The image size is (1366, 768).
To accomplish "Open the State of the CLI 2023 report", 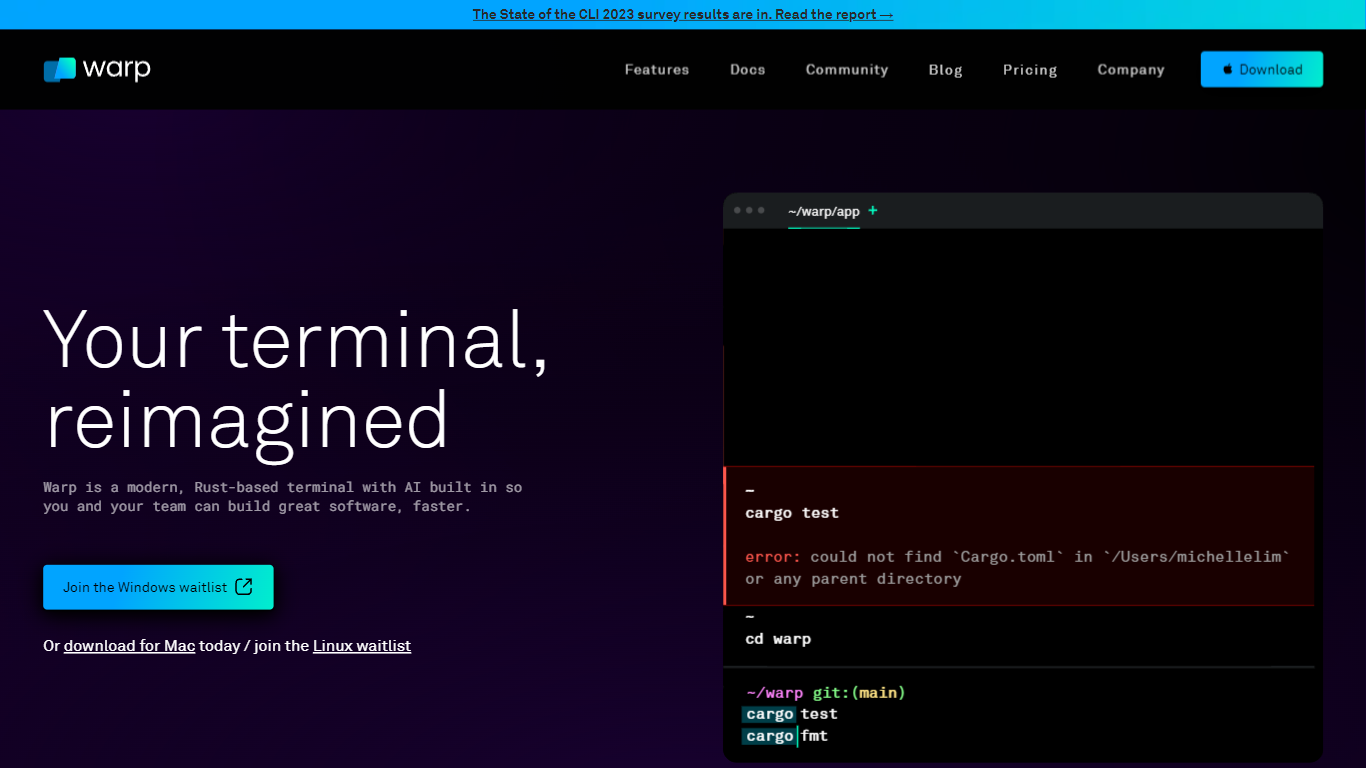I will tap(683, 14).
